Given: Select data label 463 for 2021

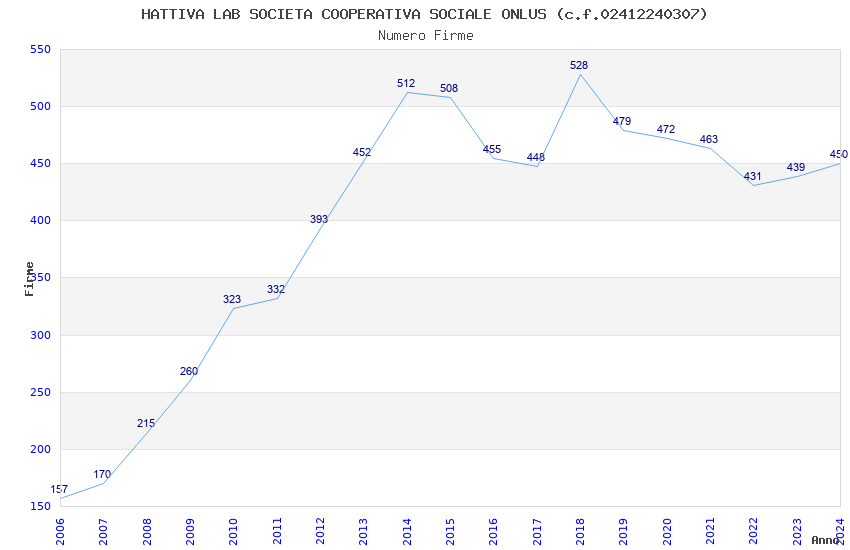Looking at the screenshot, I should click(x=709, y=139).
